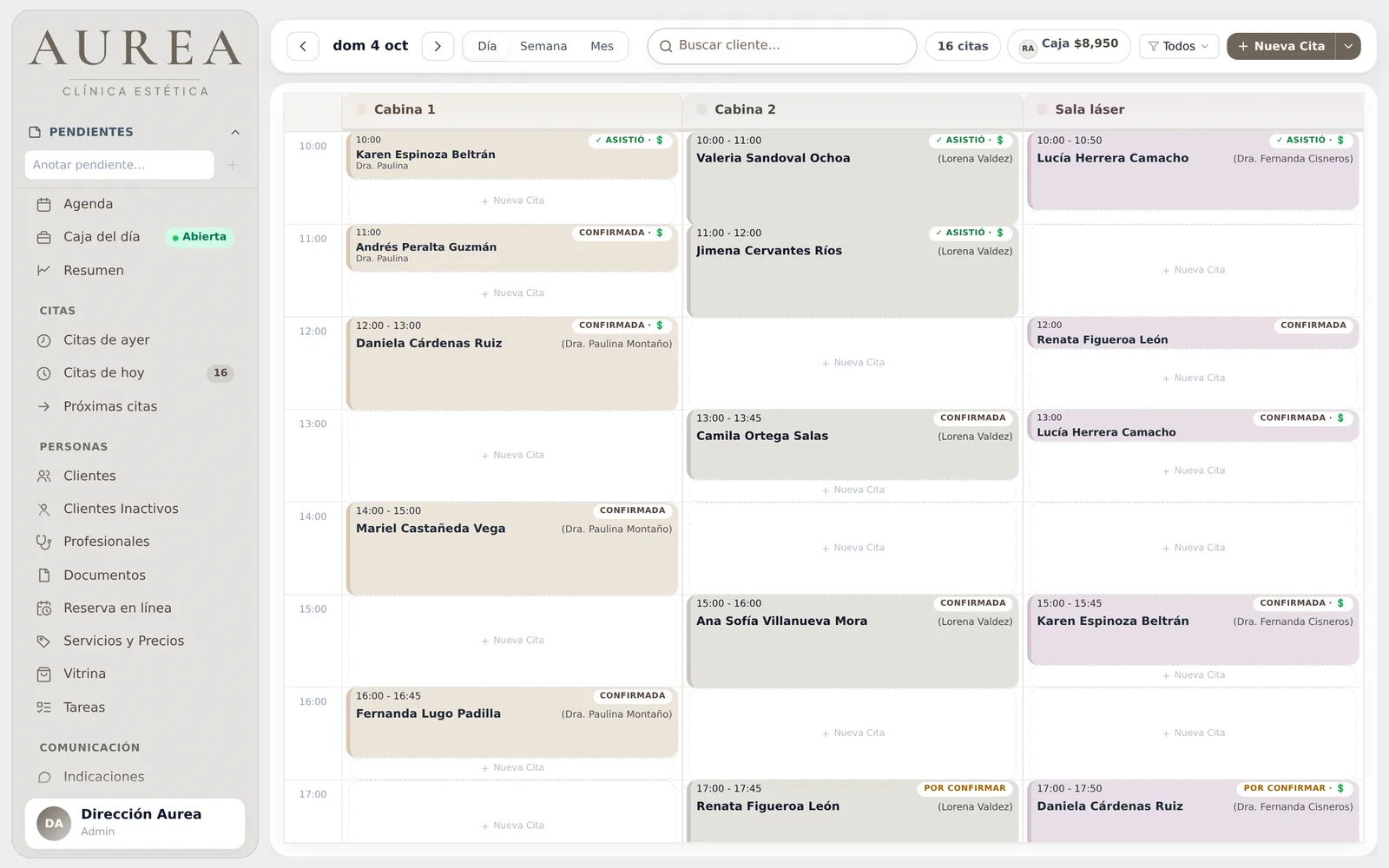The height and width of the screenshot is (868, 1389).
Task: Click the Documentos file icon
Action: coord(44,575)
